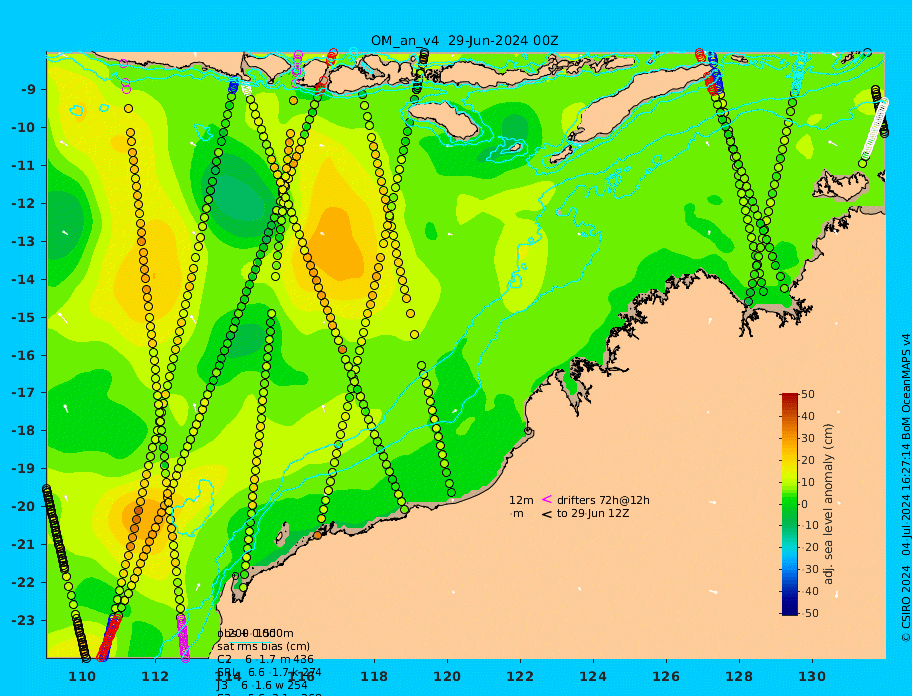
Task: Click the colorbar tick value 0
Action: (x=804, y=504)
